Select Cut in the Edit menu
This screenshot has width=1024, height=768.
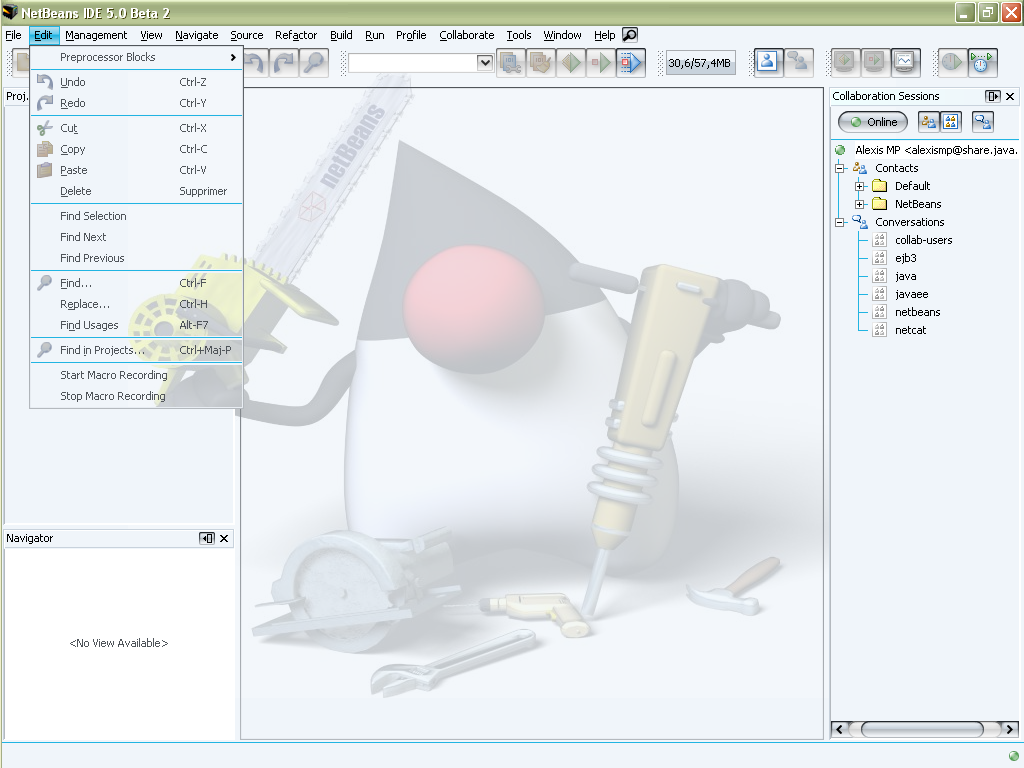coord(136,128)
